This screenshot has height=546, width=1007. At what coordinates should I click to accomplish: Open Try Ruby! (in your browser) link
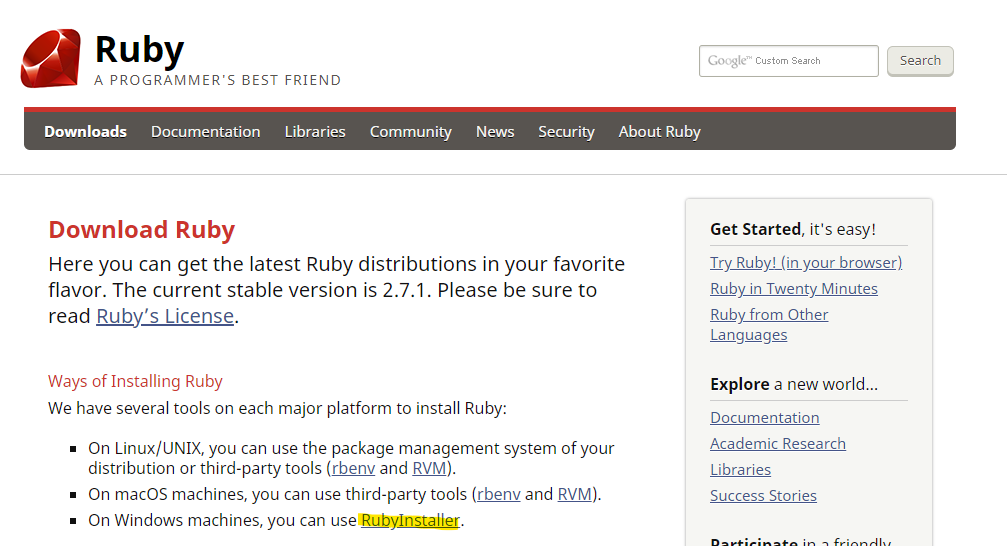click(x=806, y=263)
